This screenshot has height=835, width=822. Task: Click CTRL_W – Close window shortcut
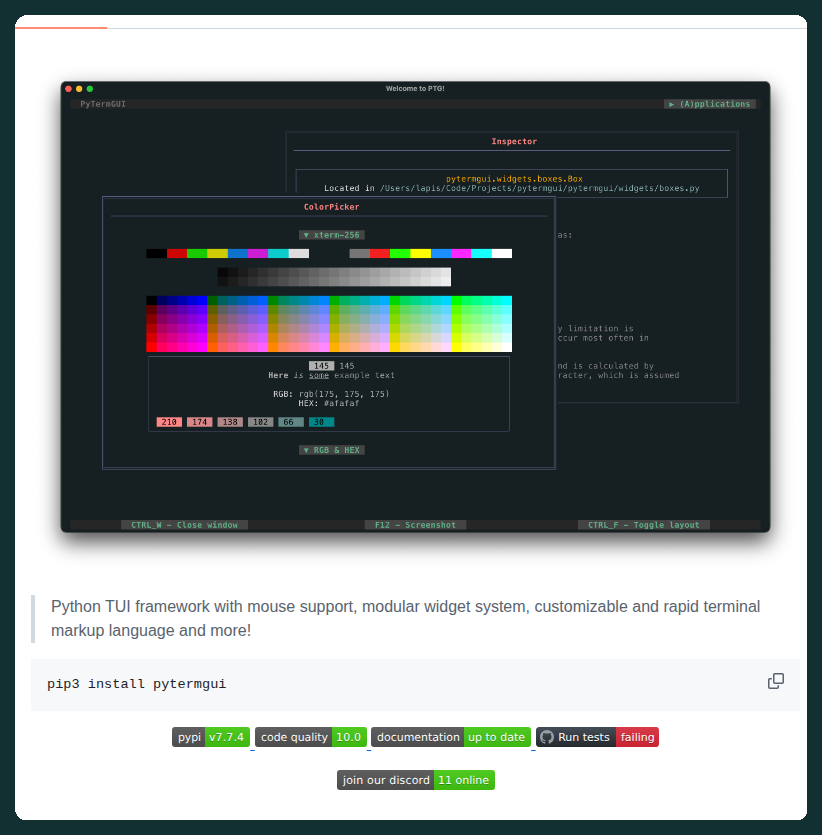pyautogui.click(x=184, y=525)
